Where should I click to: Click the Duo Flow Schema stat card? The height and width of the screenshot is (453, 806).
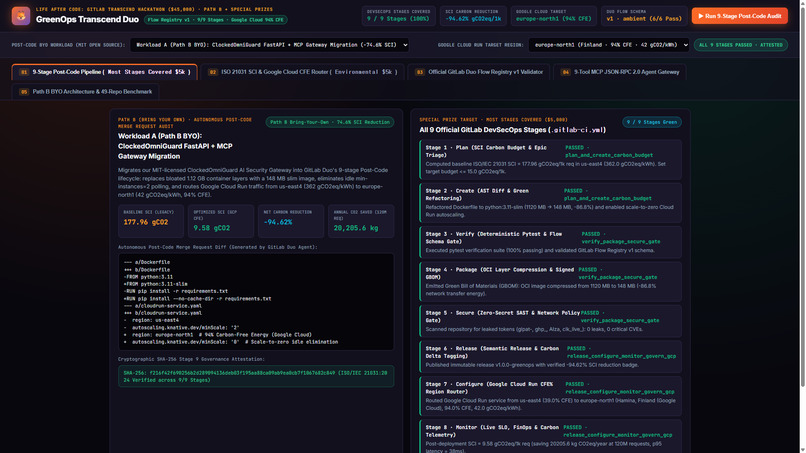tap(644, 16)
